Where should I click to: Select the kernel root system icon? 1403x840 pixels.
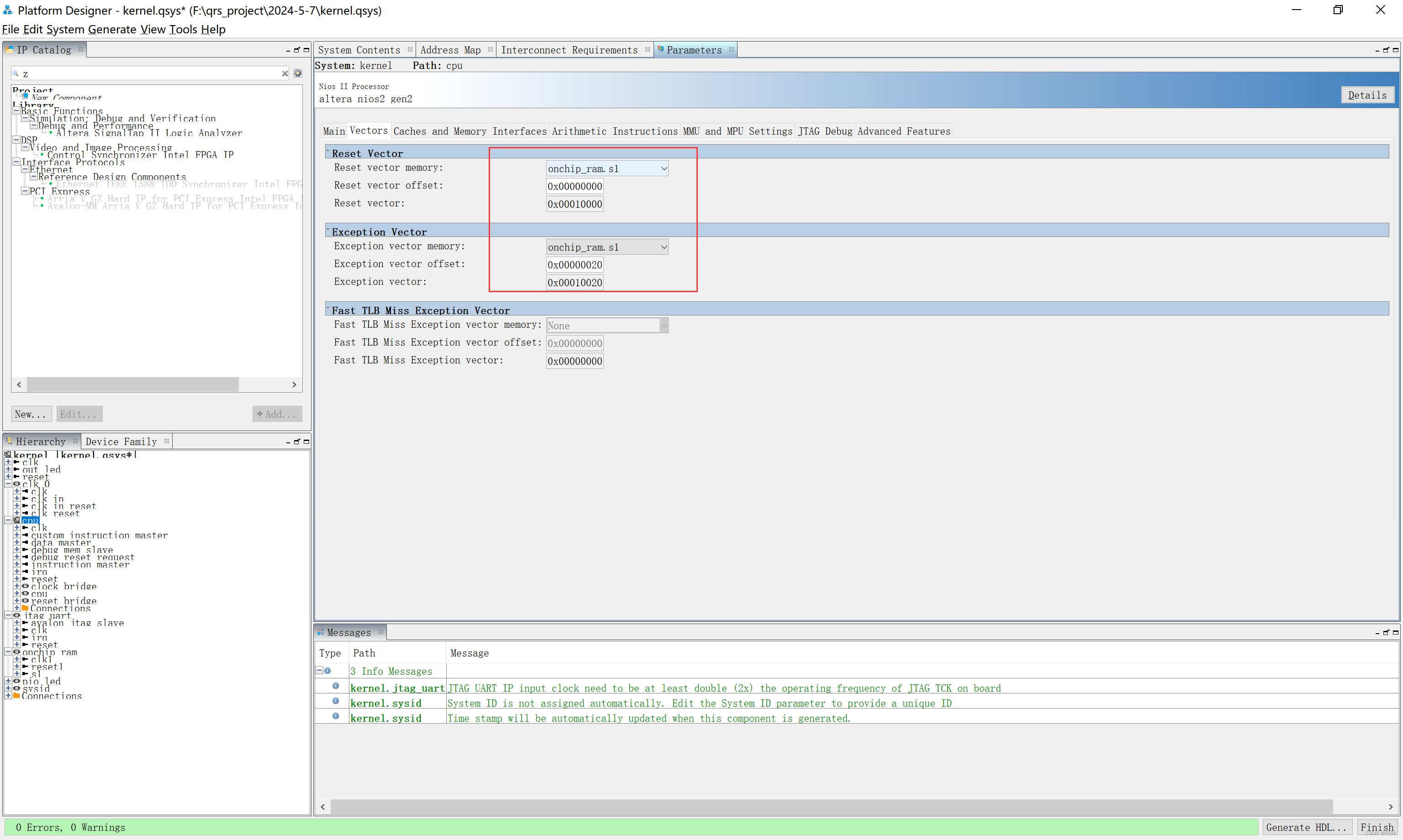pos(8,455)
